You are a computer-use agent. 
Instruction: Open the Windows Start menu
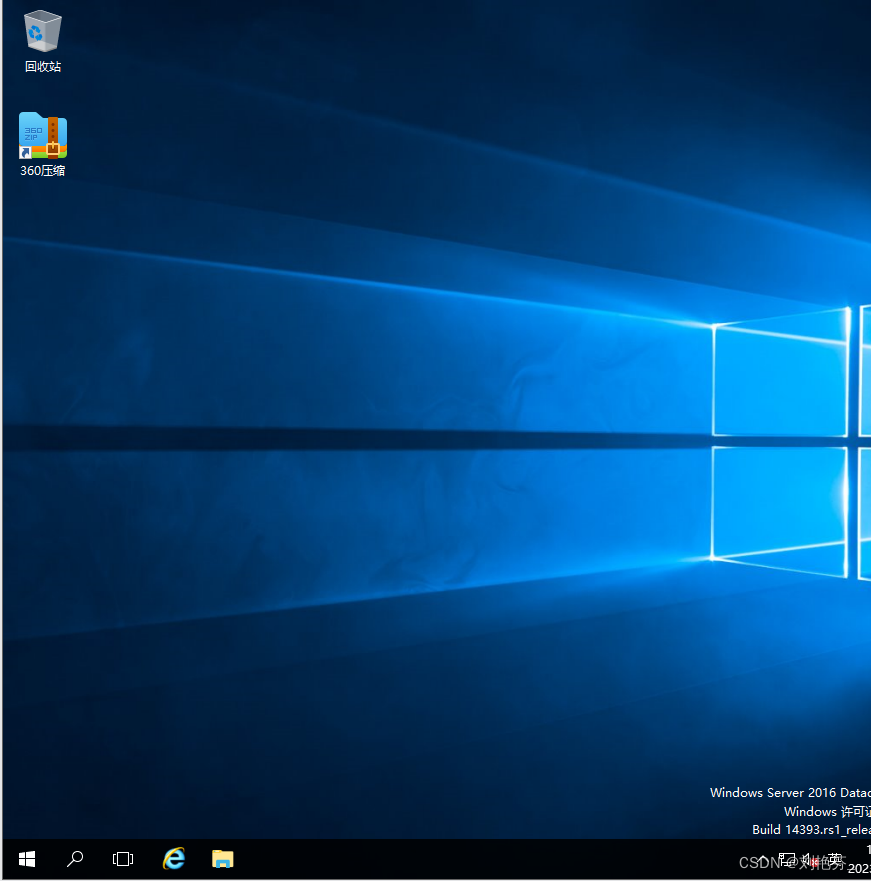27,859
